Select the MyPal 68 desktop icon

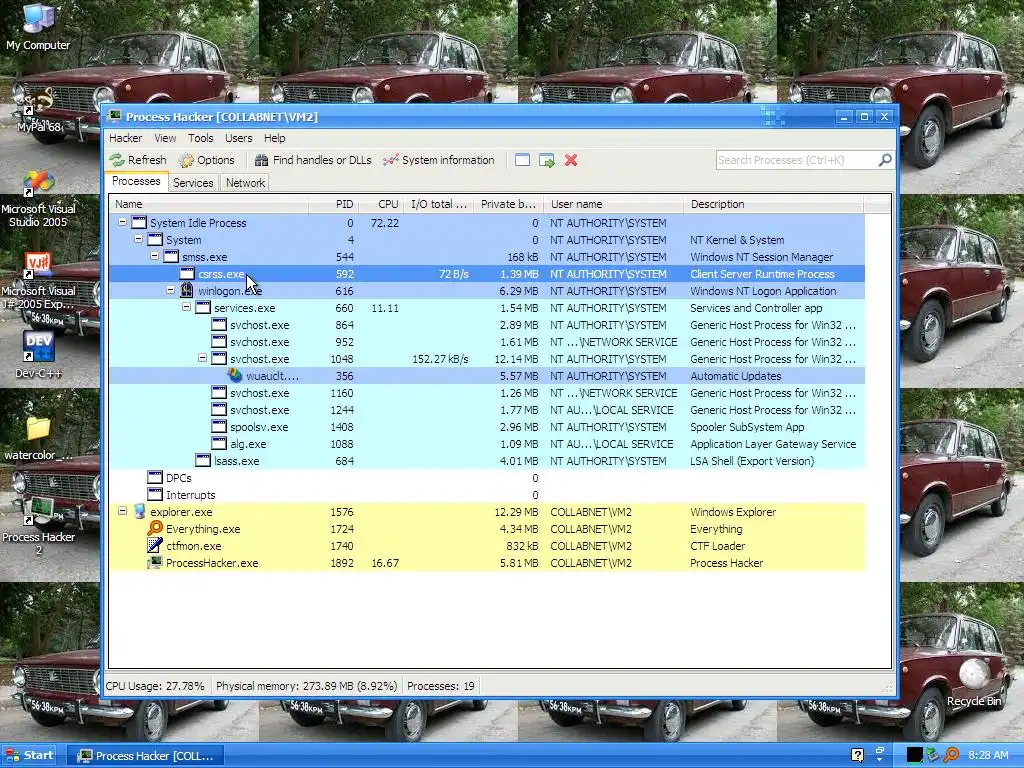coord(38,110)
